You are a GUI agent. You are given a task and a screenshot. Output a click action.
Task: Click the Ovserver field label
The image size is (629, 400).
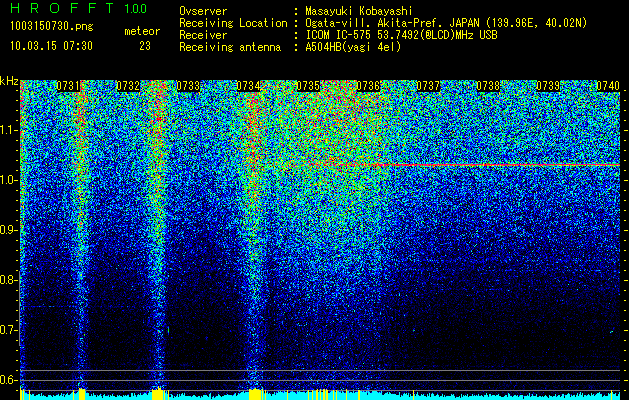point(203,11)
